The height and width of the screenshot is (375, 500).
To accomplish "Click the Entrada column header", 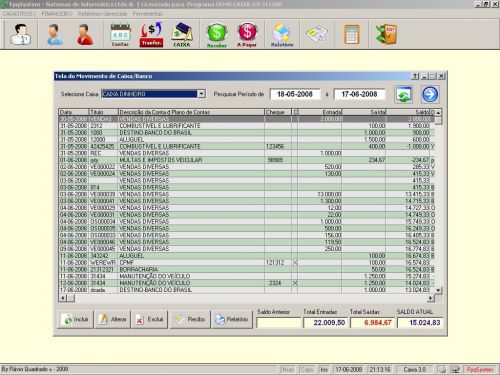I will 320,112.
